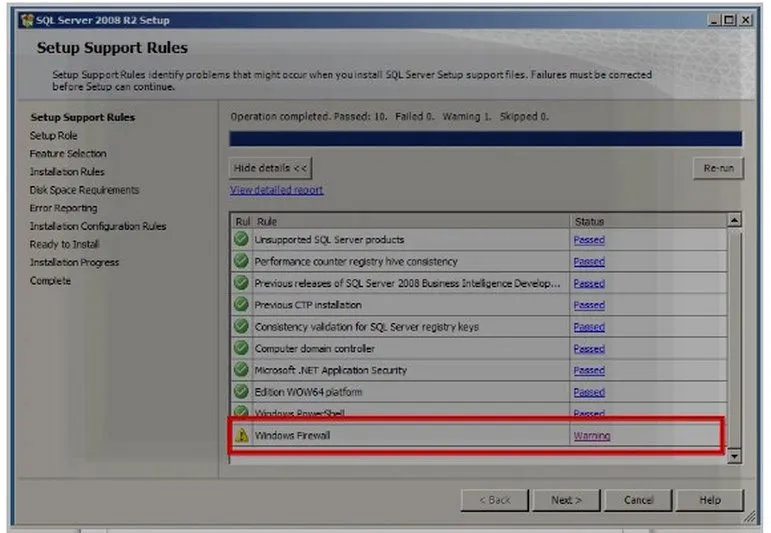Click the Windows Firewall rule text
Image resolution: width=771 pixels, height=533 pixels.
click(x=293, y=435)
